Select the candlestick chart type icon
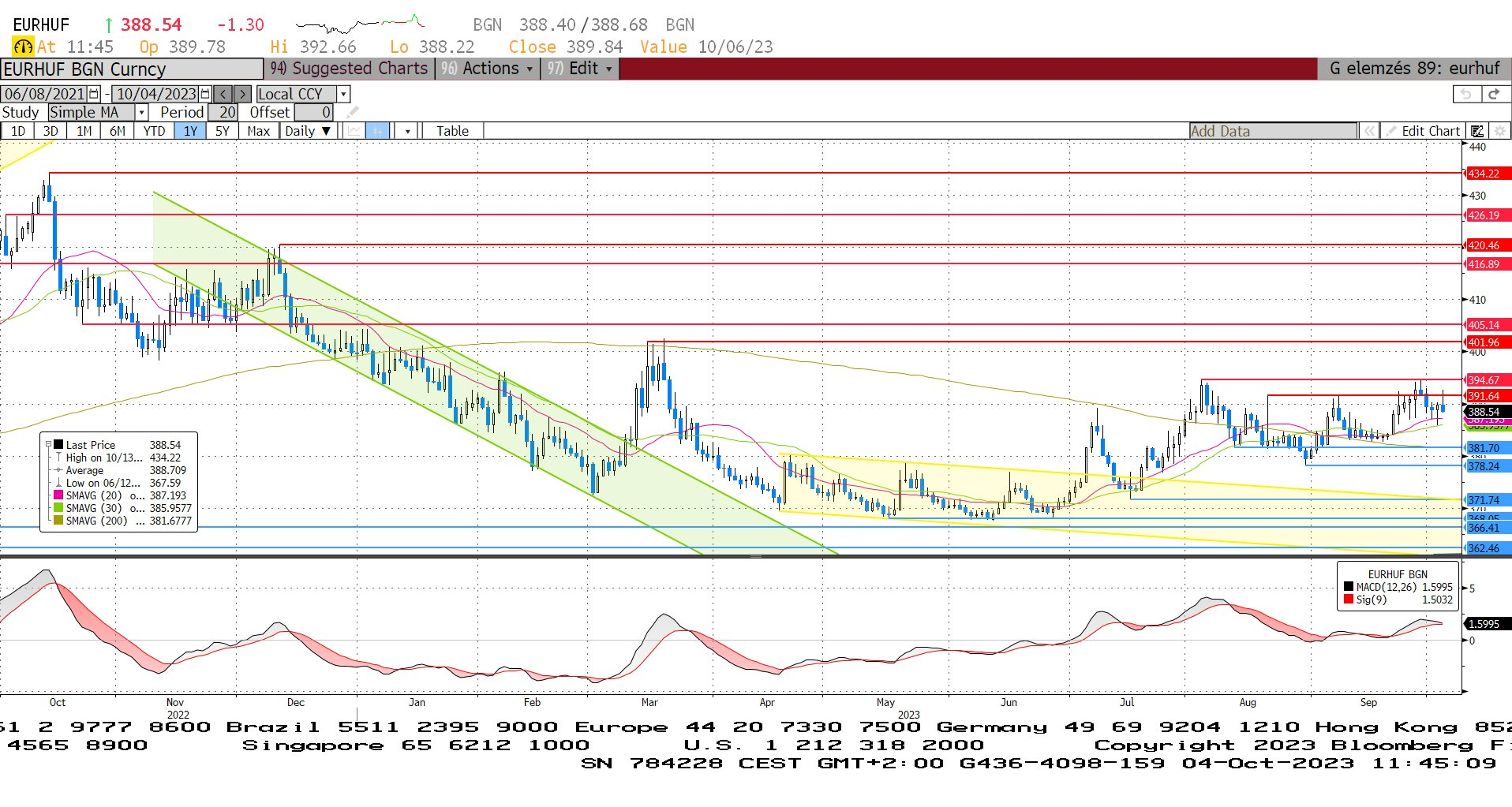The width and height of the screenshot is (1512, 807). coord(378,131)
